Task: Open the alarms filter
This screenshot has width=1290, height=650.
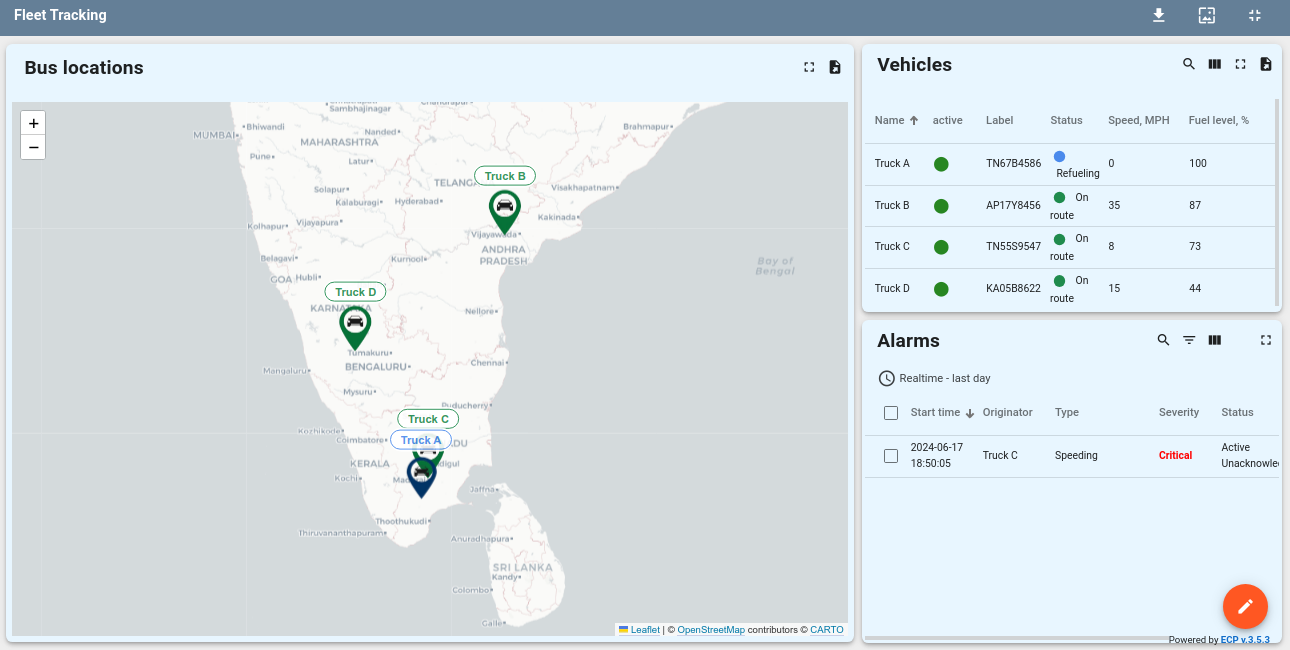Action: coord(1189,340)
